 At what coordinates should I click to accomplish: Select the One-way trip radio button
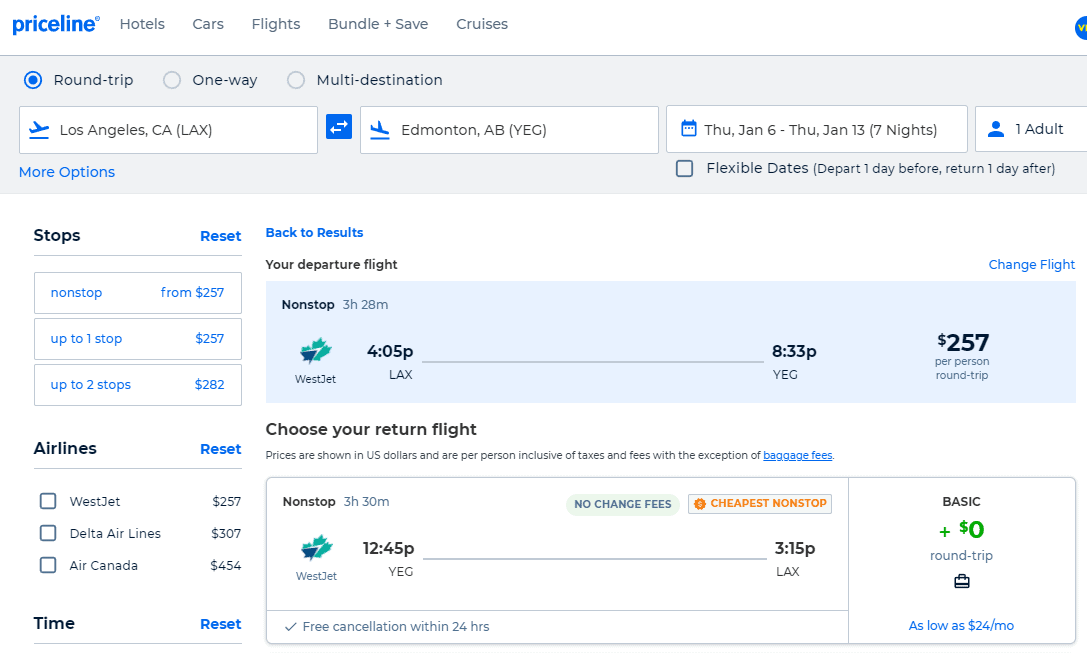pos(171,80)
